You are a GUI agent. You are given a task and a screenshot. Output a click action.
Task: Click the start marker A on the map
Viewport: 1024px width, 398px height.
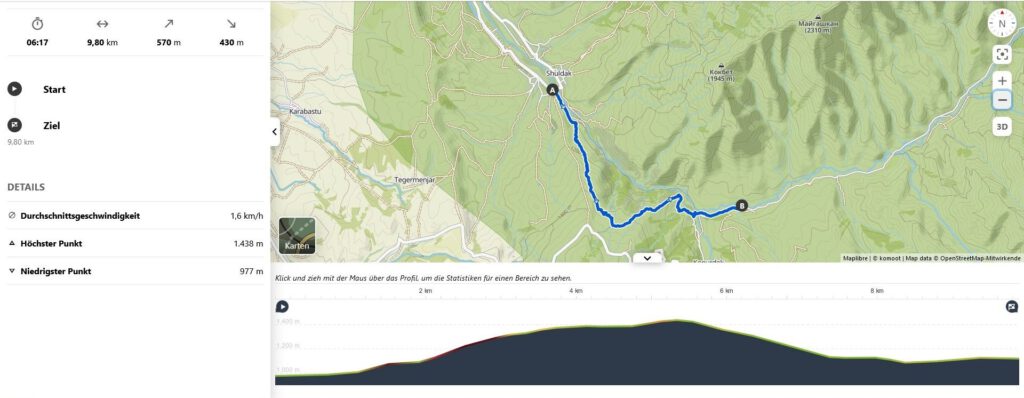[552, 90]
